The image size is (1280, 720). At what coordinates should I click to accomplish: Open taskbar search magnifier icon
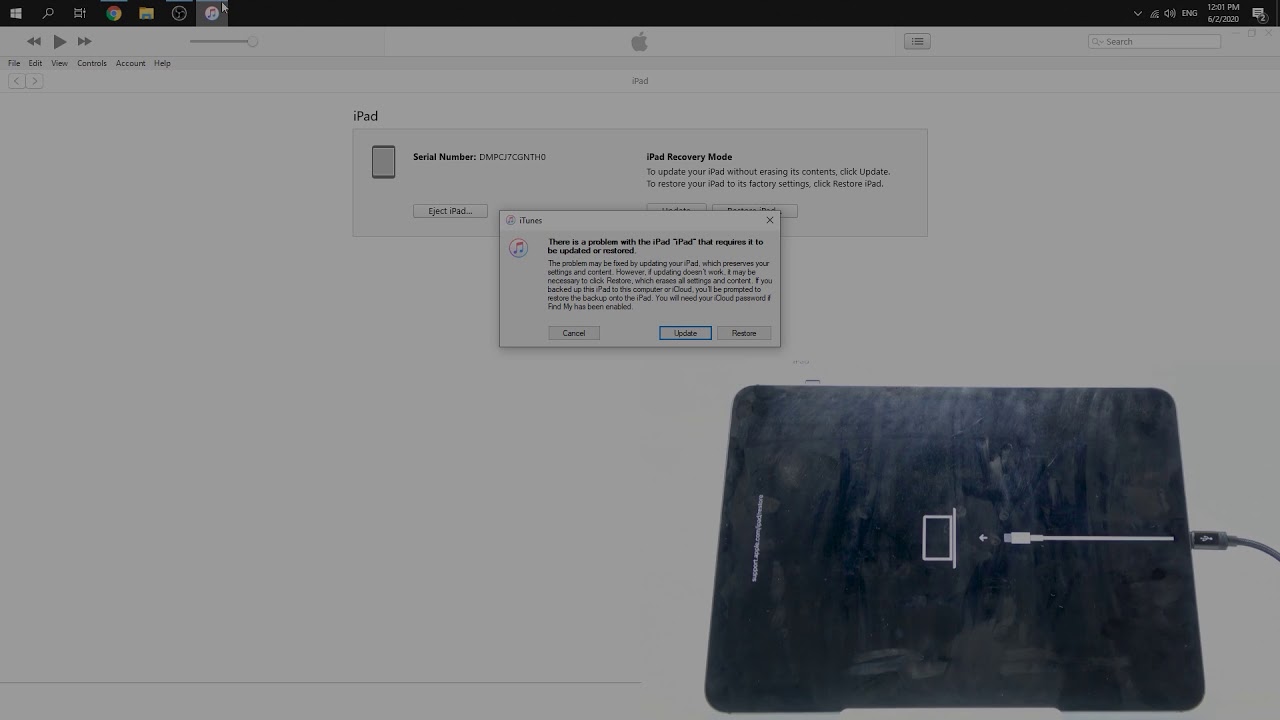[x=48, y=13]
